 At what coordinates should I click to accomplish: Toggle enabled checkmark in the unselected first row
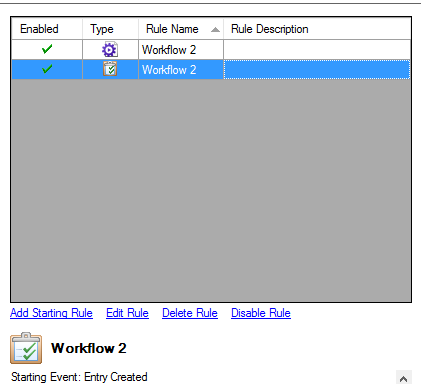[47, 49]
